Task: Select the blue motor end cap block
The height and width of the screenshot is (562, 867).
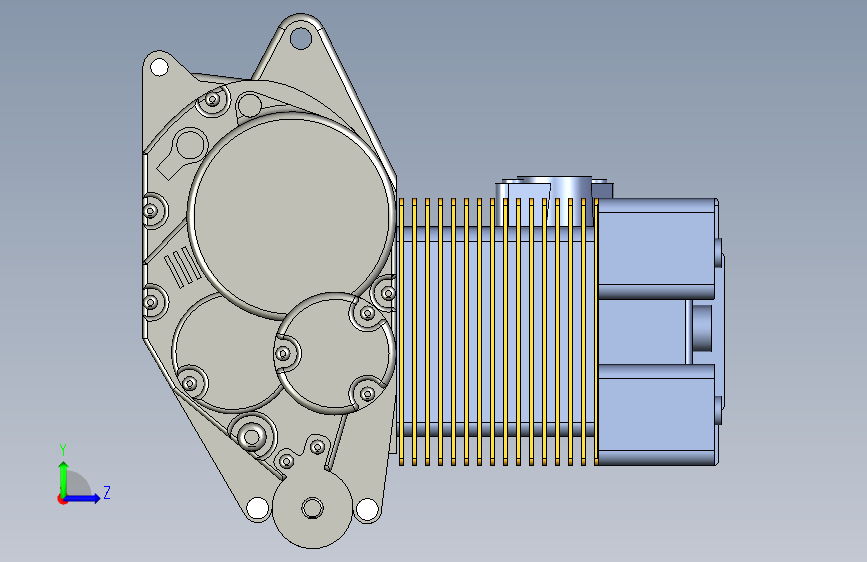Action: tap(660, 331)
